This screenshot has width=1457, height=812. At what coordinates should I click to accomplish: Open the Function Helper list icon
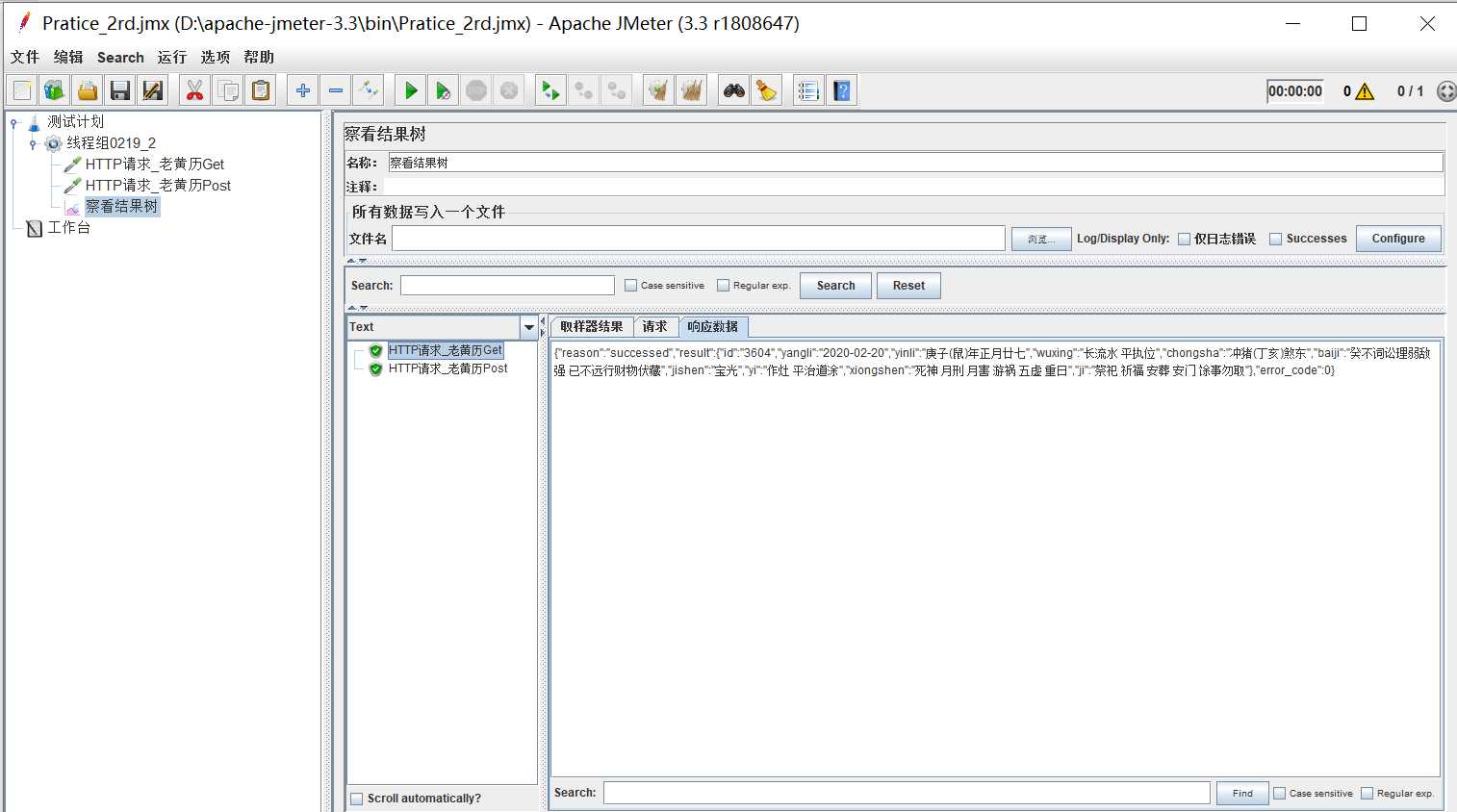808,90
